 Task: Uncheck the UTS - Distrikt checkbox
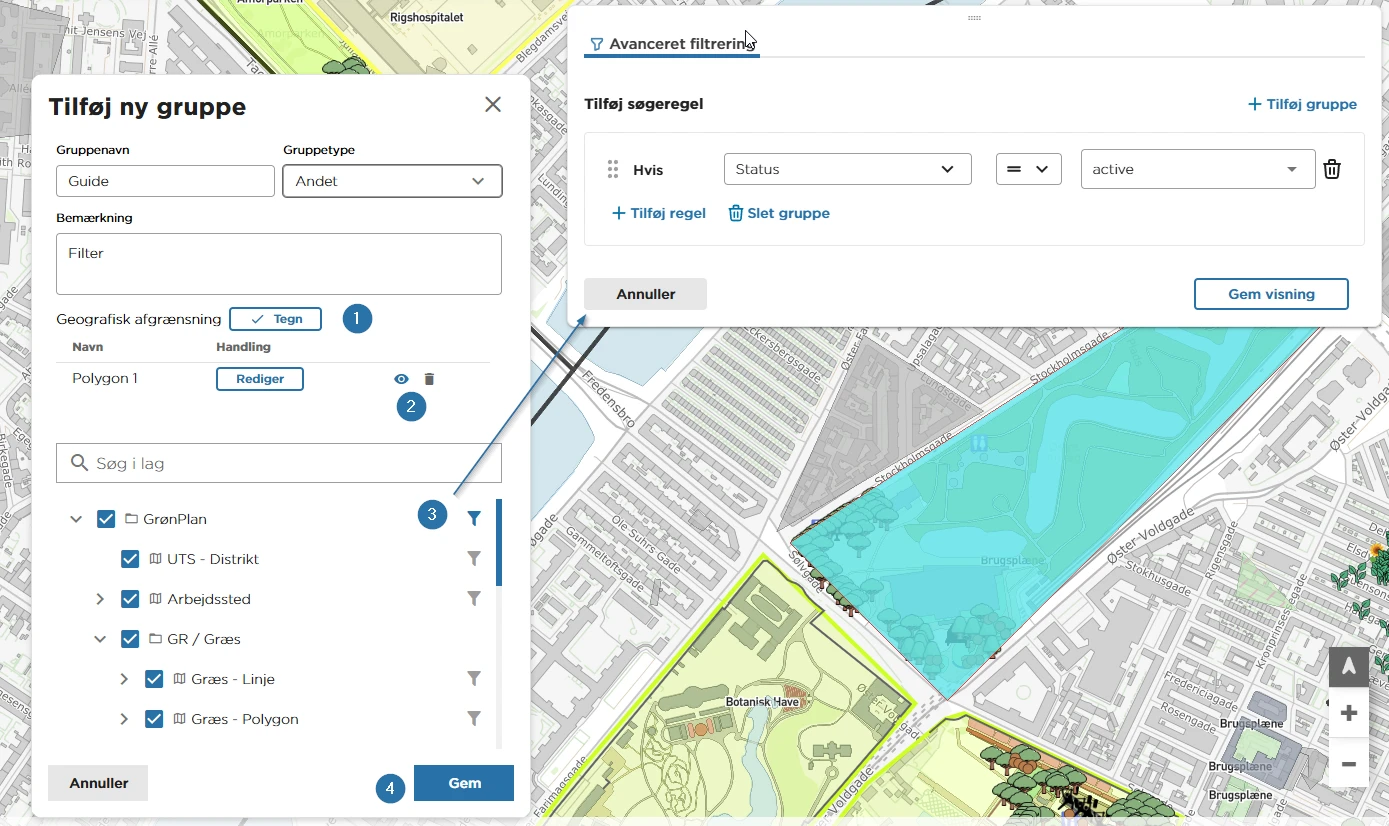coord(130,559)
